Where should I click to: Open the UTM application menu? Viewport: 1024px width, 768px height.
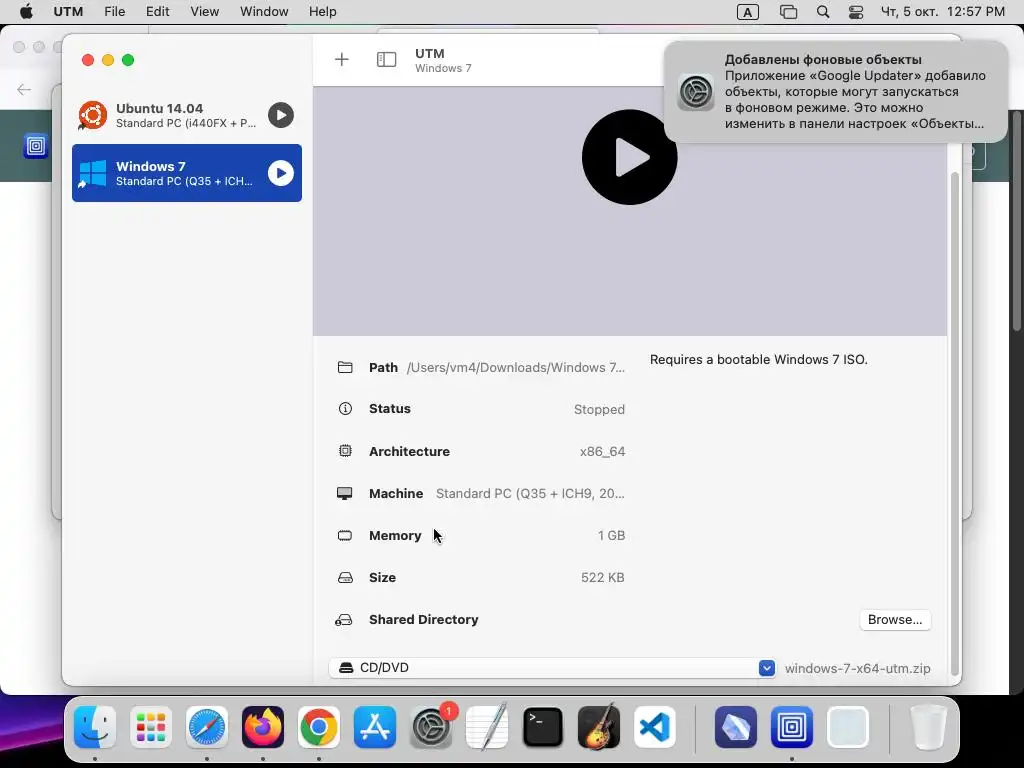[x=68, y=12]
